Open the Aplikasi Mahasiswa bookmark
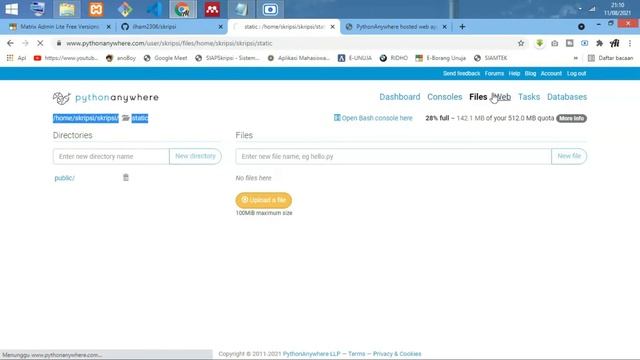Viewport: 640px width, 360px height. coord(299,58)
